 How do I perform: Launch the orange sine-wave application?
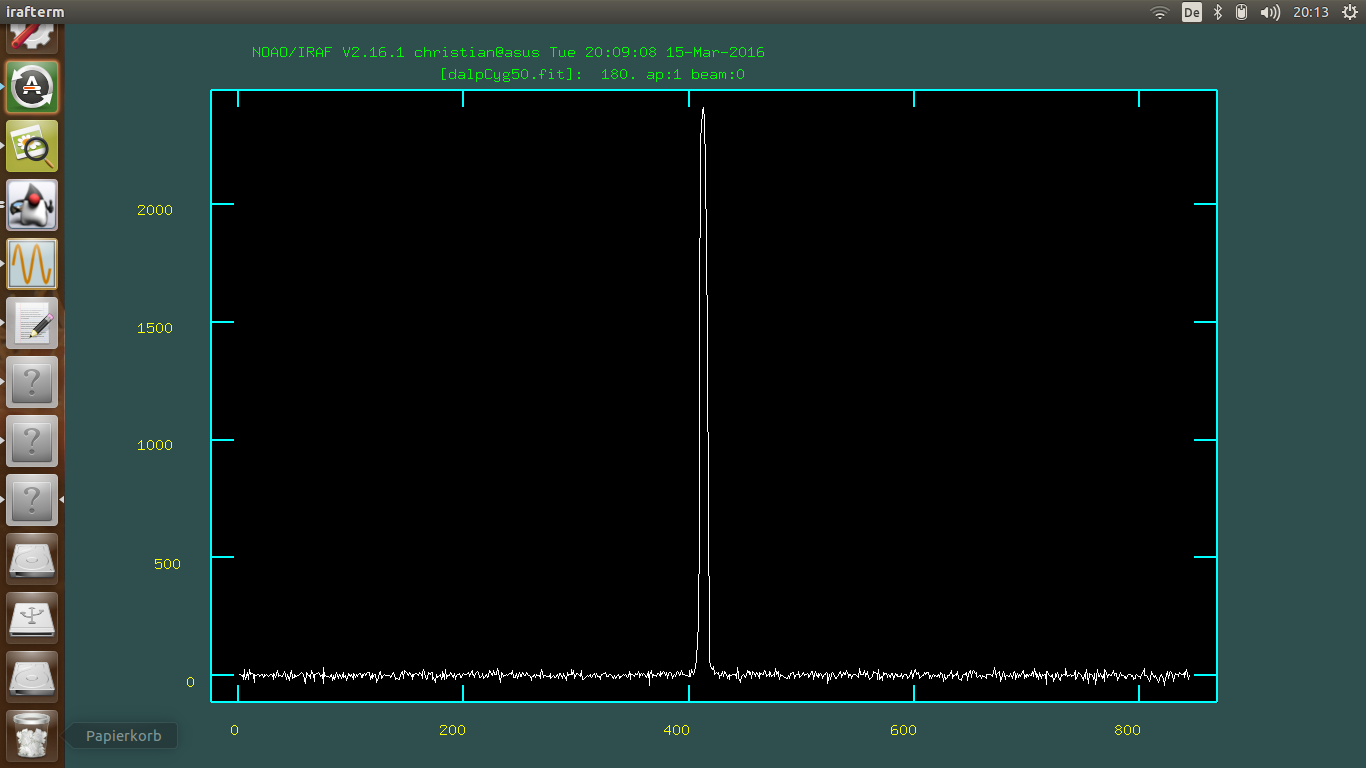[32, 264]
